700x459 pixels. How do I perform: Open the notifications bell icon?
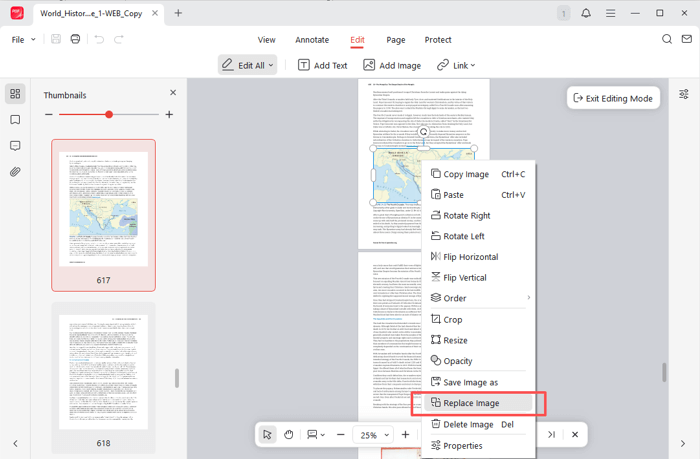pyautogui.click(x=586, y=13)
